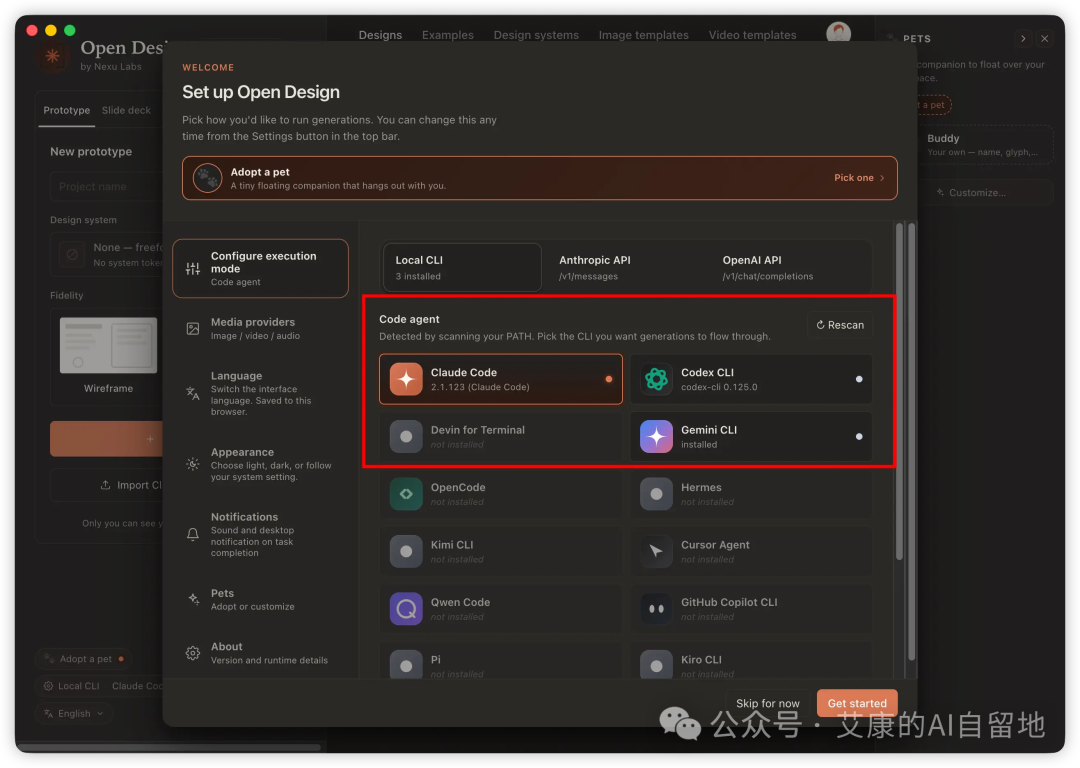1080x768 pixels.
Task: Open the English language dropdown
Action: pos(74,714)
